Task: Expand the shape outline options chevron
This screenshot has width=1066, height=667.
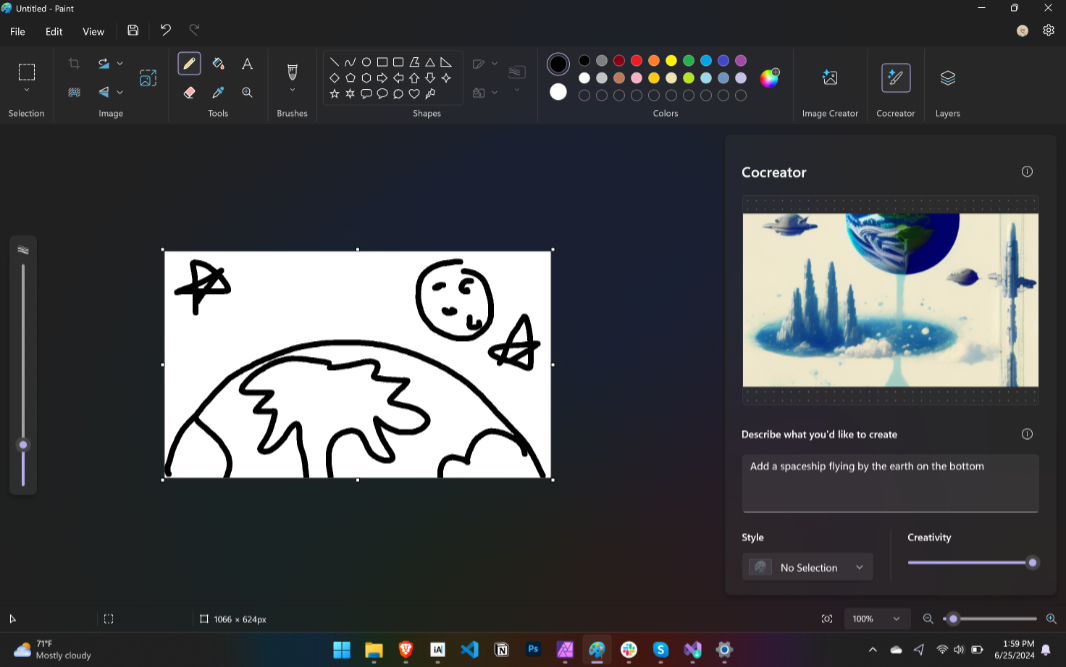Action: (x=494, y=64)
